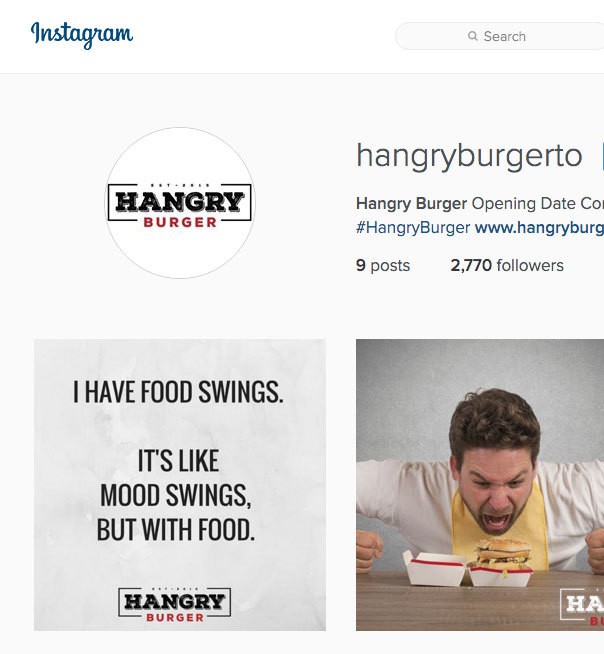
Task: Click the hangryburgerto username heading
Action: tap(469, 155)
